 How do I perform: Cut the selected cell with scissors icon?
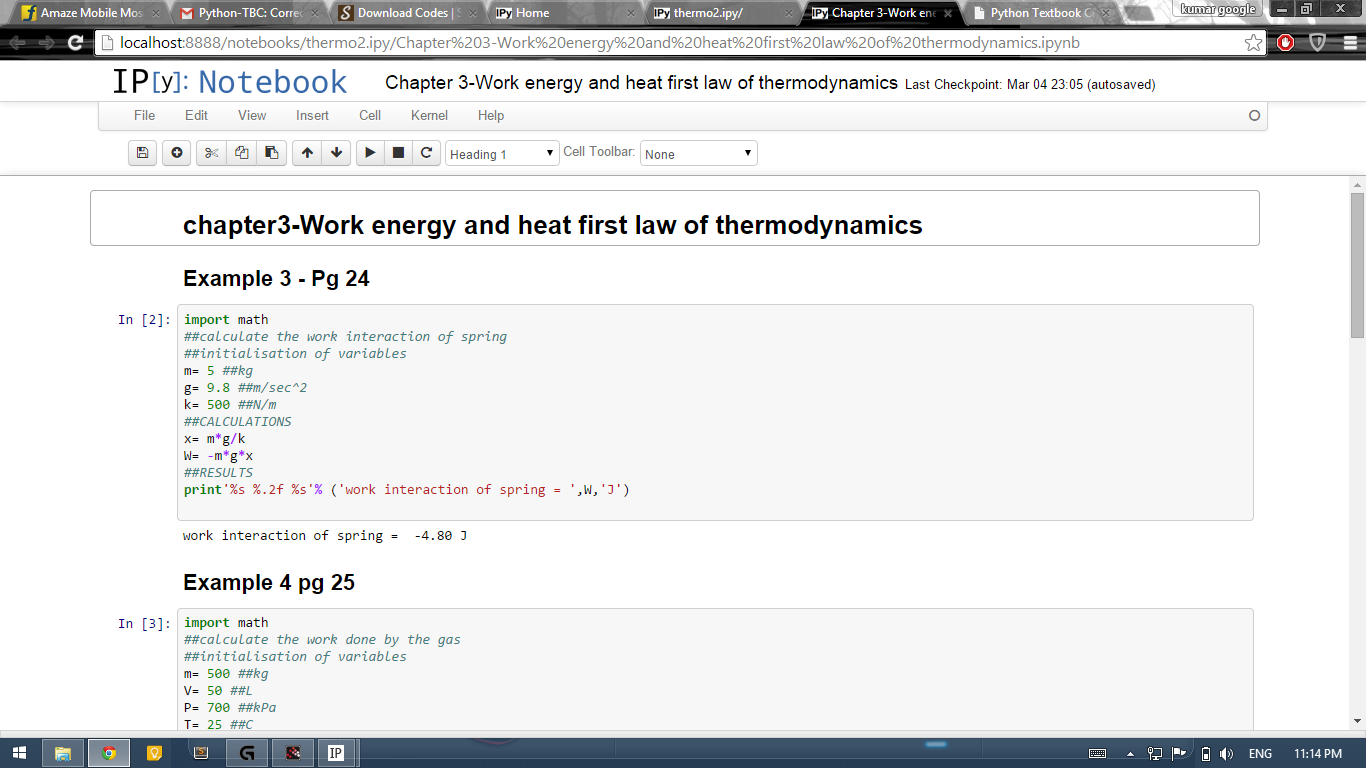pos(211,153)
